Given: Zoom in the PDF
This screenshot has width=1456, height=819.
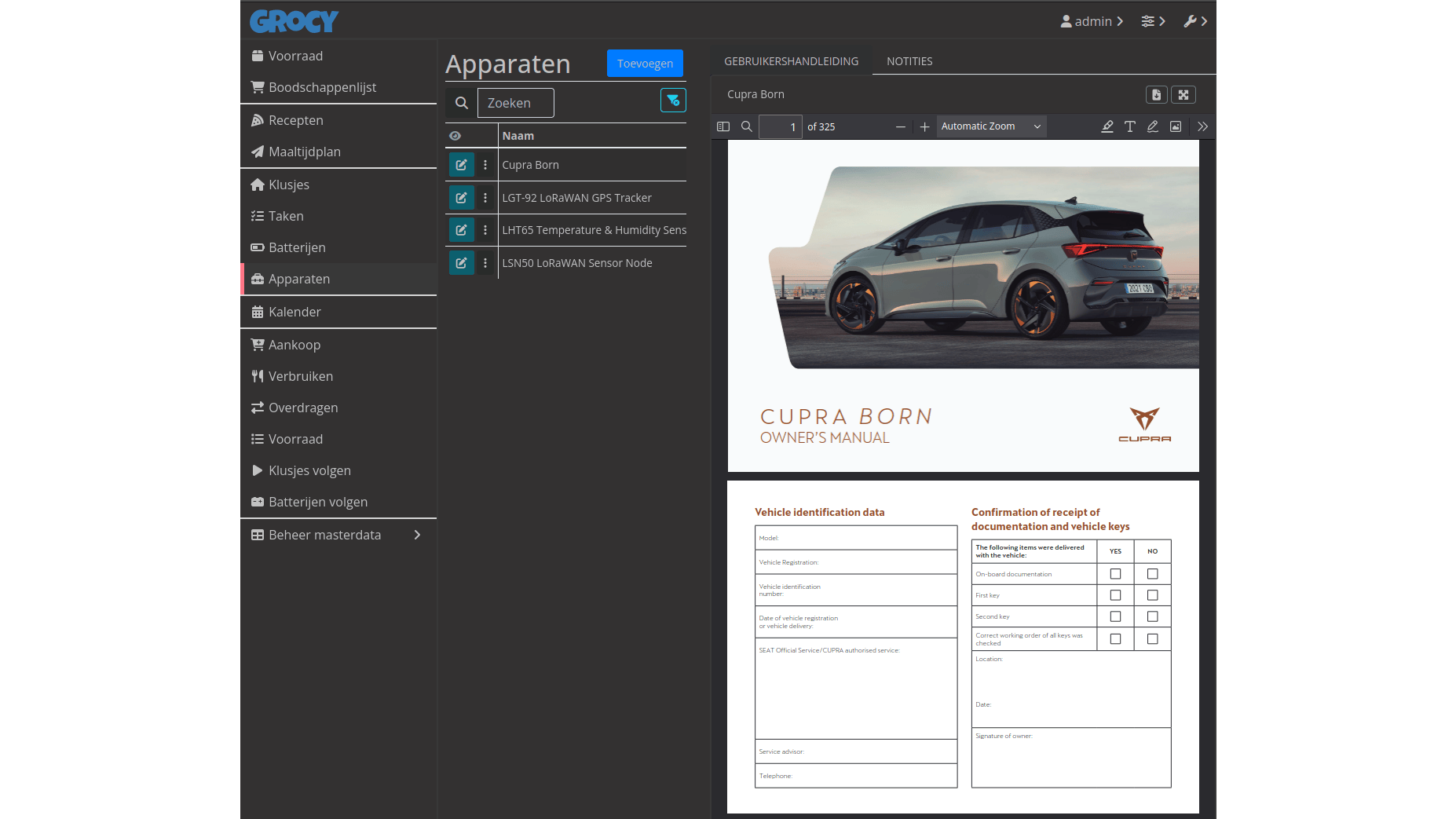Looking at the screenshot, I should 924,126.
